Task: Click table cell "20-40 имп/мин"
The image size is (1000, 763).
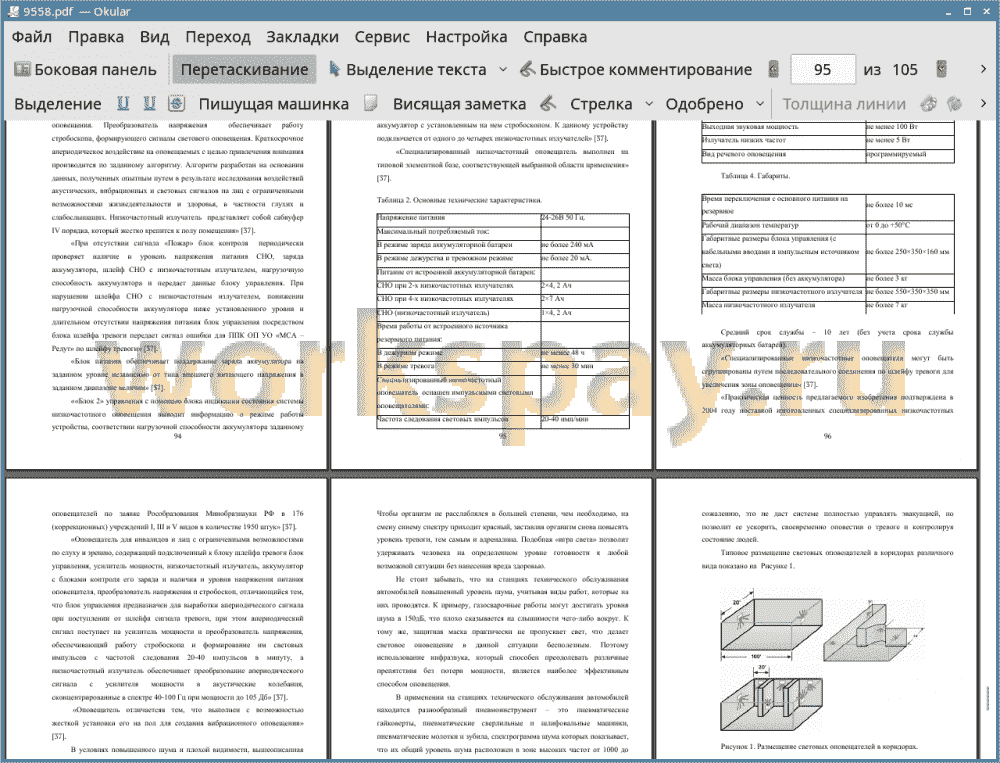Action: (x=585, y=420)
